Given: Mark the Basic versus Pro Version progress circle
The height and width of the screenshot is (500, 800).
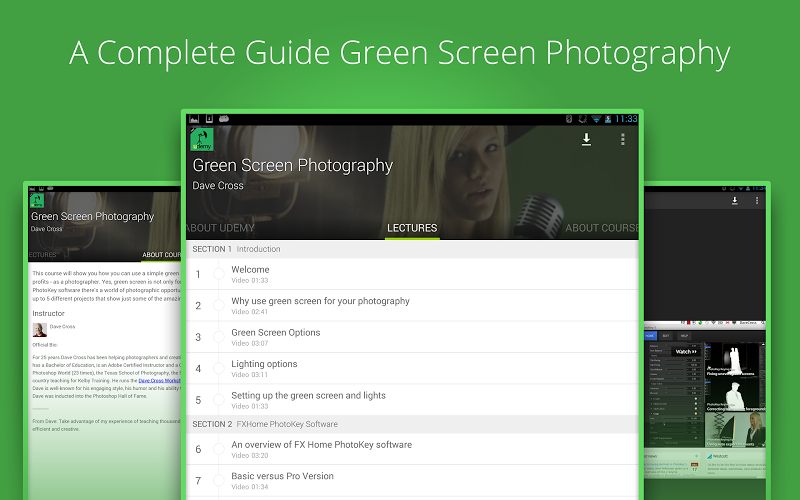Looking at the screenshot, I should pos(218,481).
